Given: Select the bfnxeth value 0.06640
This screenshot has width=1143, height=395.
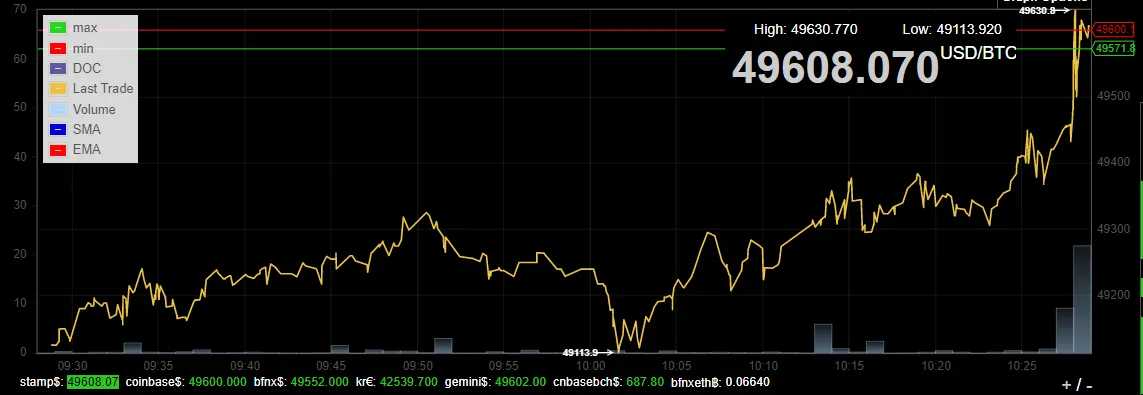Looking at the screenshot, I should (746, 382).
